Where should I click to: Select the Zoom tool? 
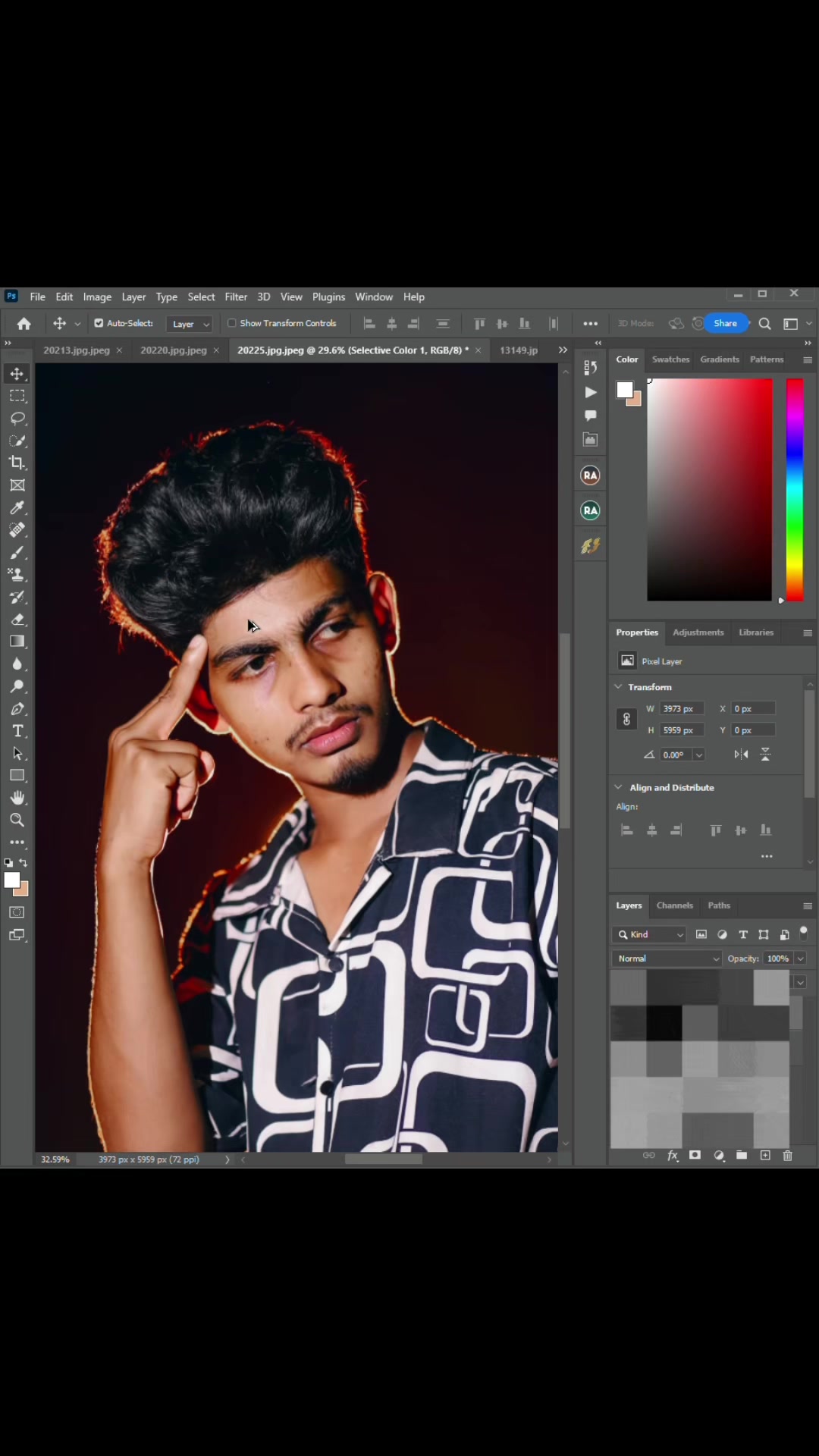click(17, 821)
